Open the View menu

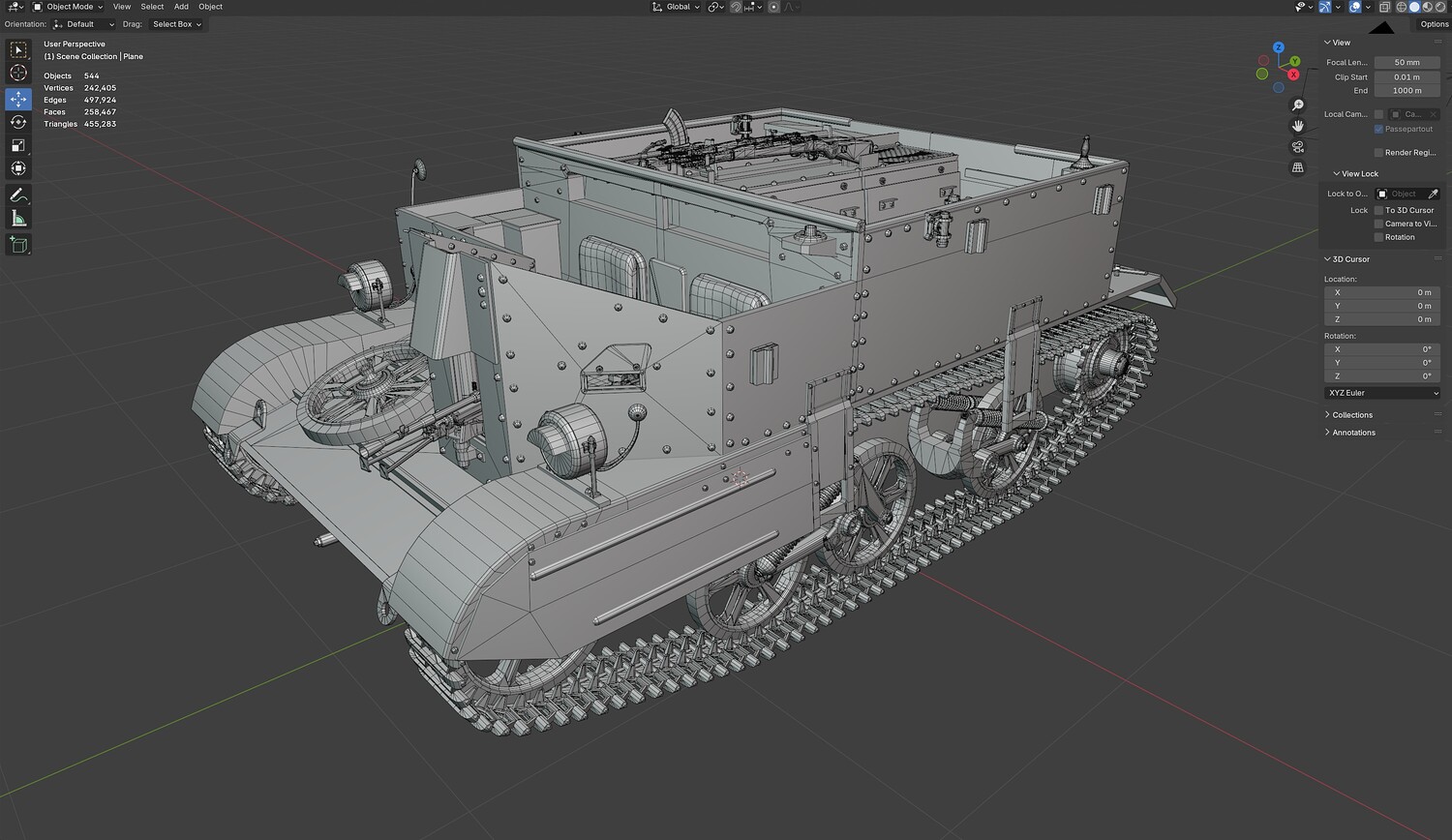(x=122, y=7)
